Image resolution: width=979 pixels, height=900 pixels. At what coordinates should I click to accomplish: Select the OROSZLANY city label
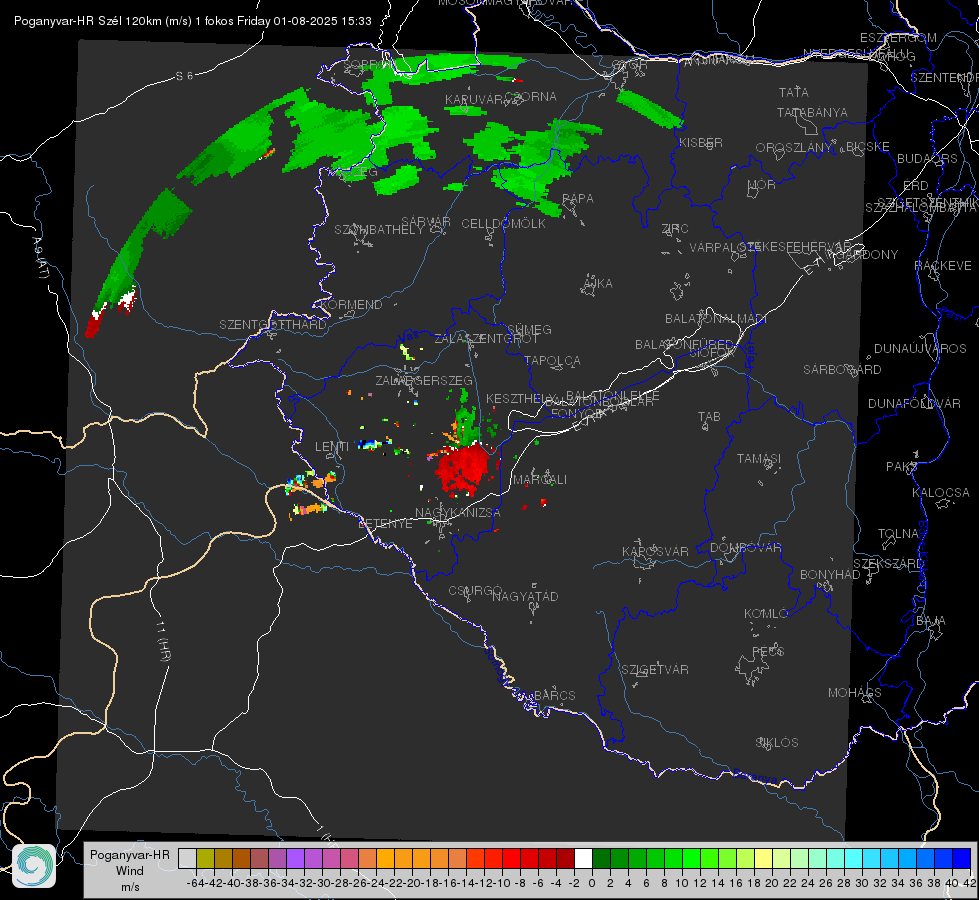coord(794,147)
